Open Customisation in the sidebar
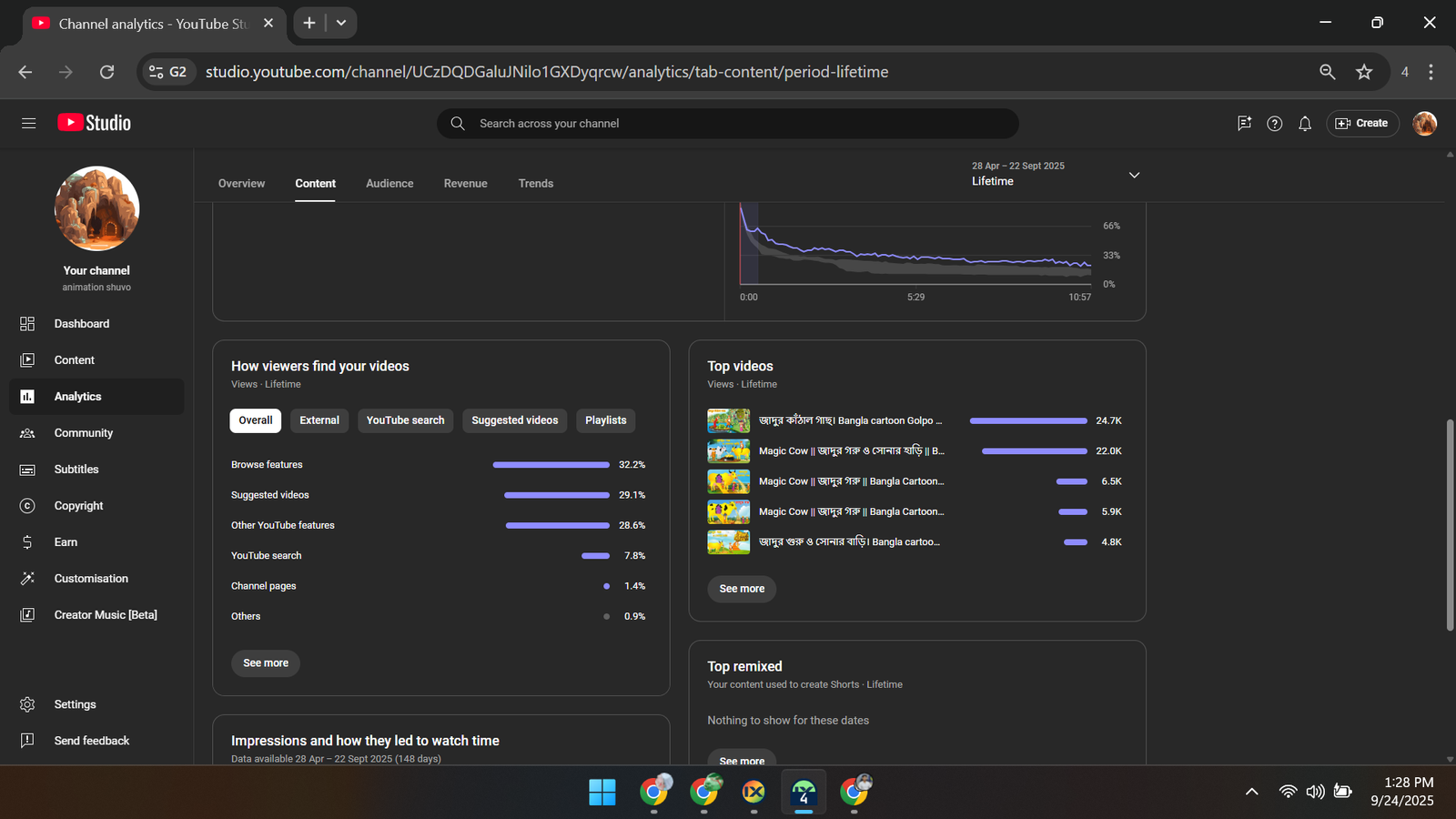The height and width of the screenshot is (819, 1456). click(91, 579)
